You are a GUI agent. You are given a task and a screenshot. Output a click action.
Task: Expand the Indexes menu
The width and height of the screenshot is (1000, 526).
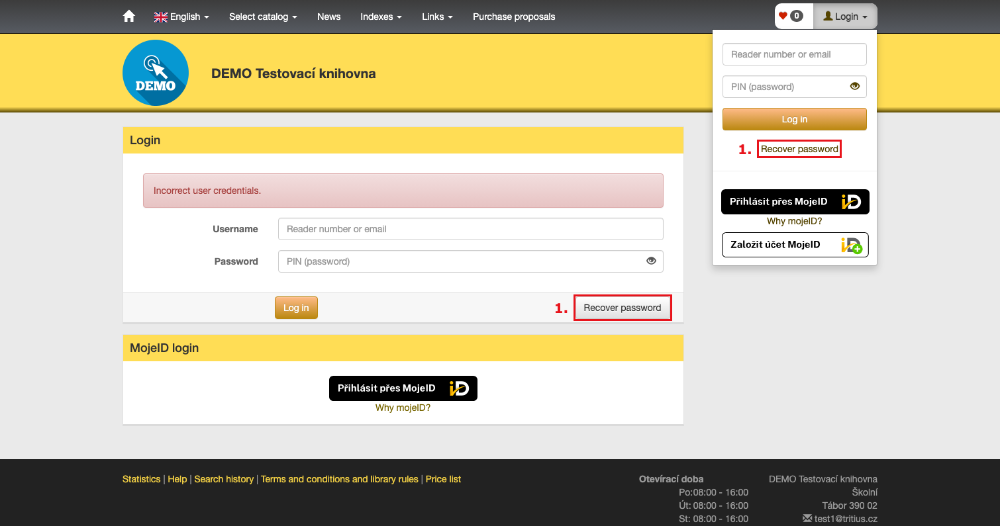381,17
